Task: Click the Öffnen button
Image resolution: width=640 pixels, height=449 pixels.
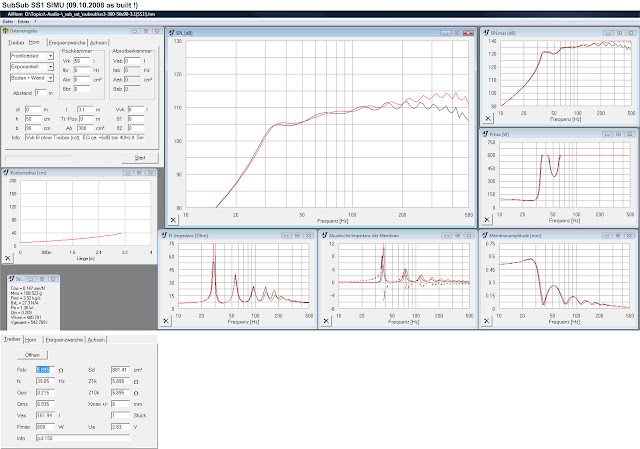Action: click(32, 356)
